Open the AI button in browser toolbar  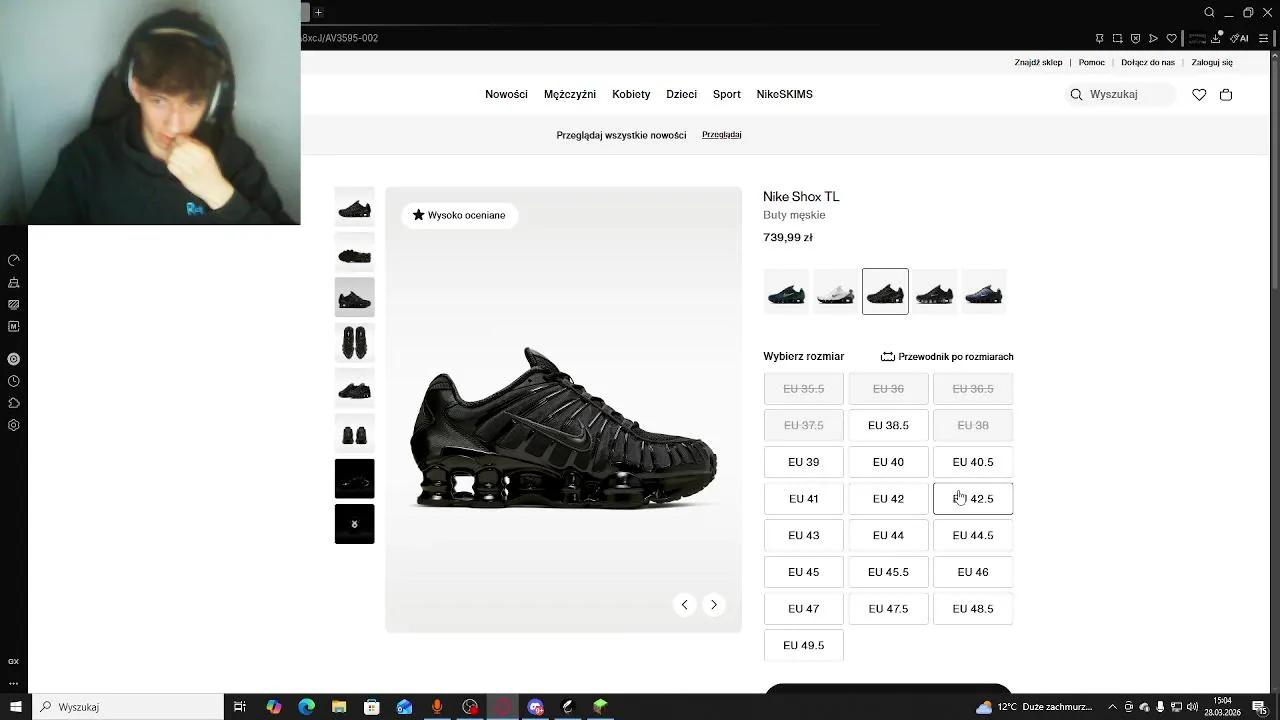[x=1240, y=38]
